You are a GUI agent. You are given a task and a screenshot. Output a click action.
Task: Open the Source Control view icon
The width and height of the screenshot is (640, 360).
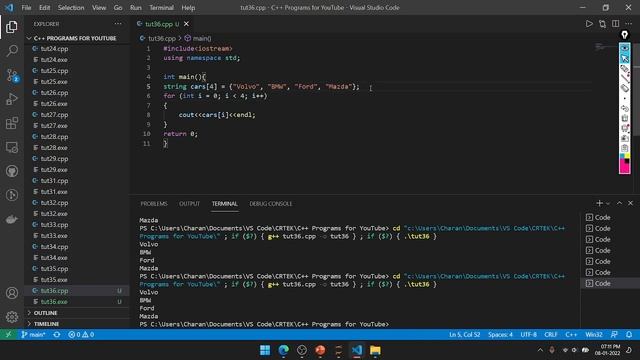coord(12,75)
